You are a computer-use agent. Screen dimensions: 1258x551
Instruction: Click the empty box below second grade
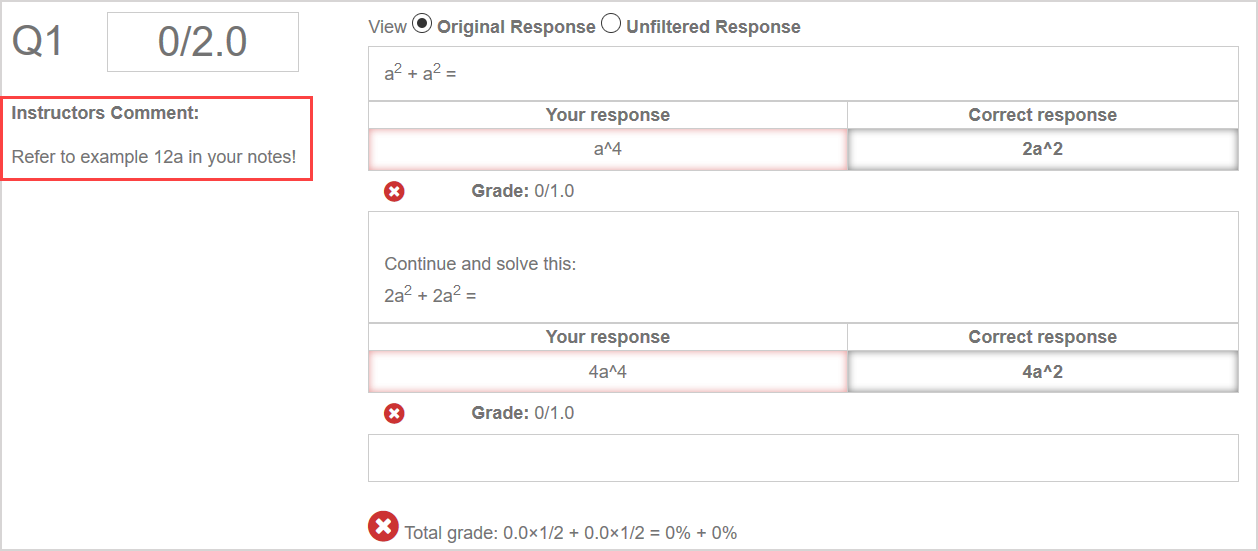coord(803,458)
